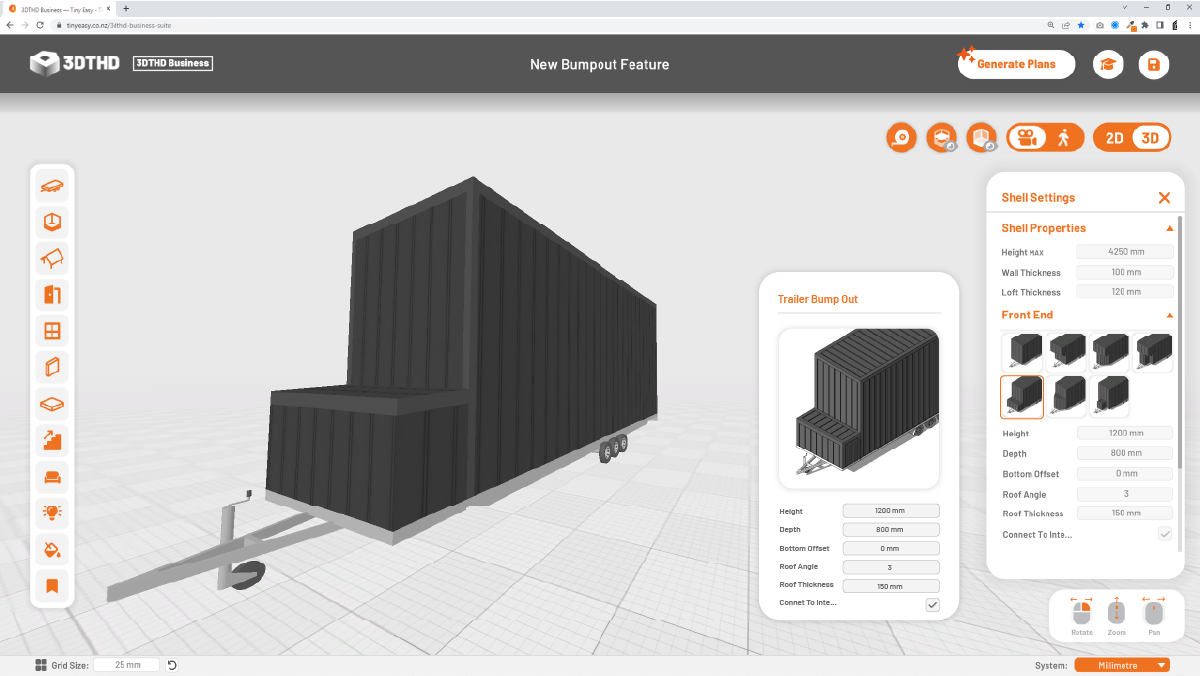This screenshot has height=676, width=1200.
Task: Open the trailer tool in left sidebar
Action: coord(52,186)
